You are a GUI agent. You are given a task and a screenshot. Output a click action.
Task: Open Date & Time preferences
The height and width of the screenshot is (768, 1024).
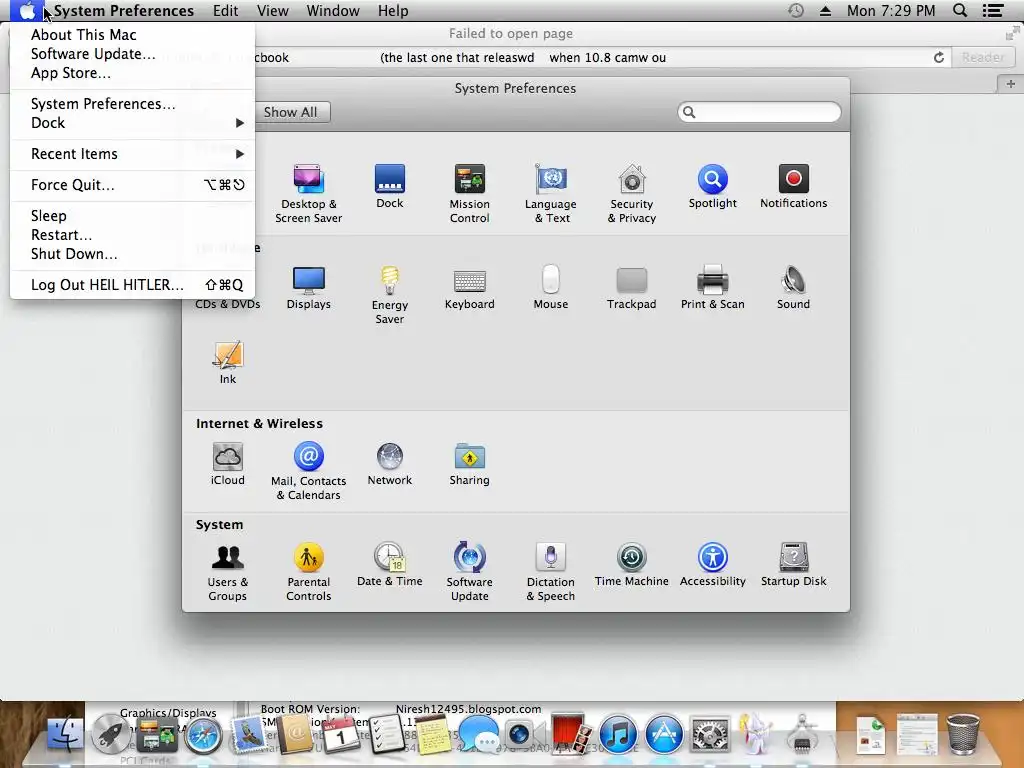click(x=389, y=564)
